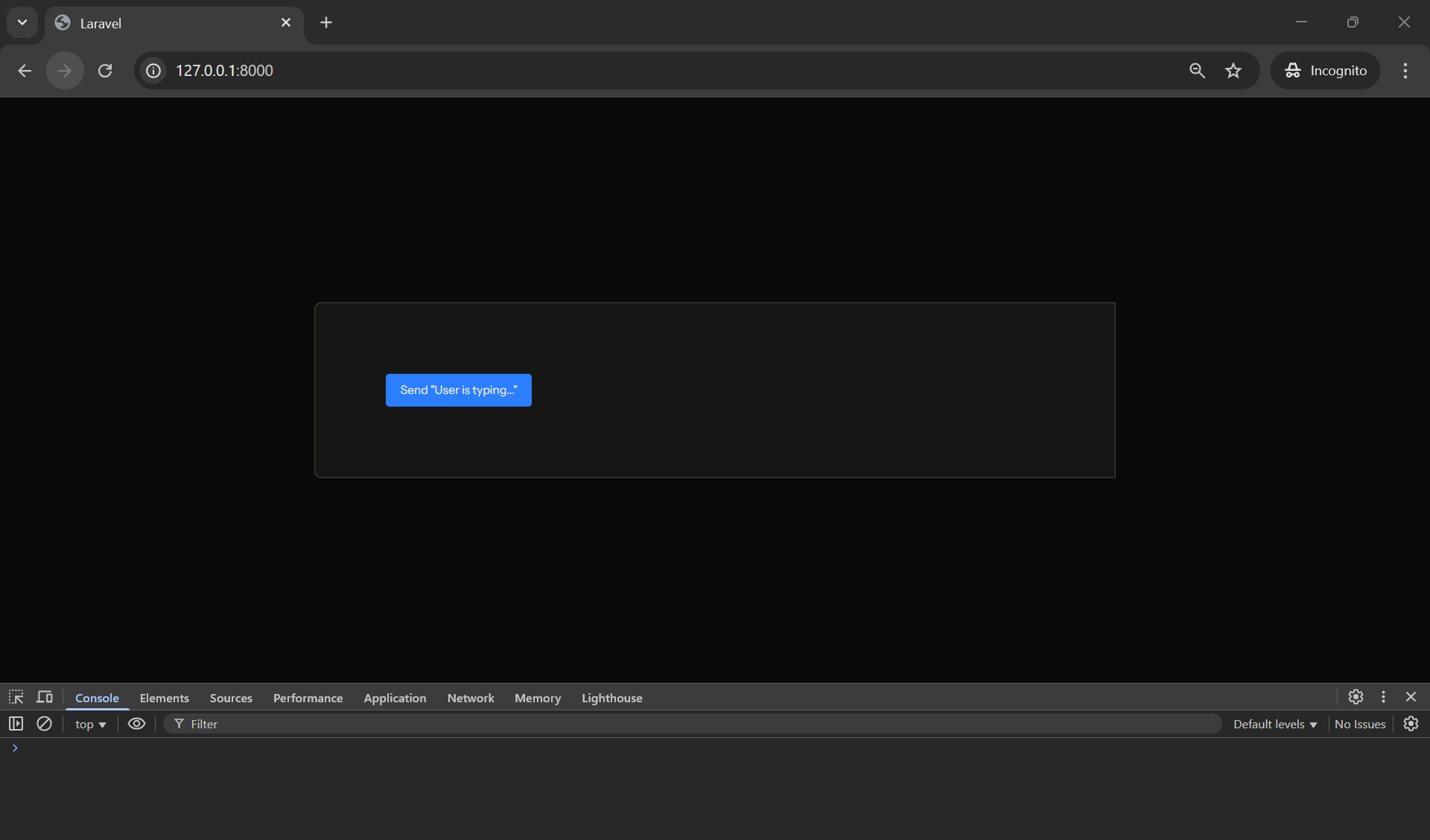This screenshot has width=1430, height=840.
Task: Switch to the Network tab
Action: coord(470,698)
